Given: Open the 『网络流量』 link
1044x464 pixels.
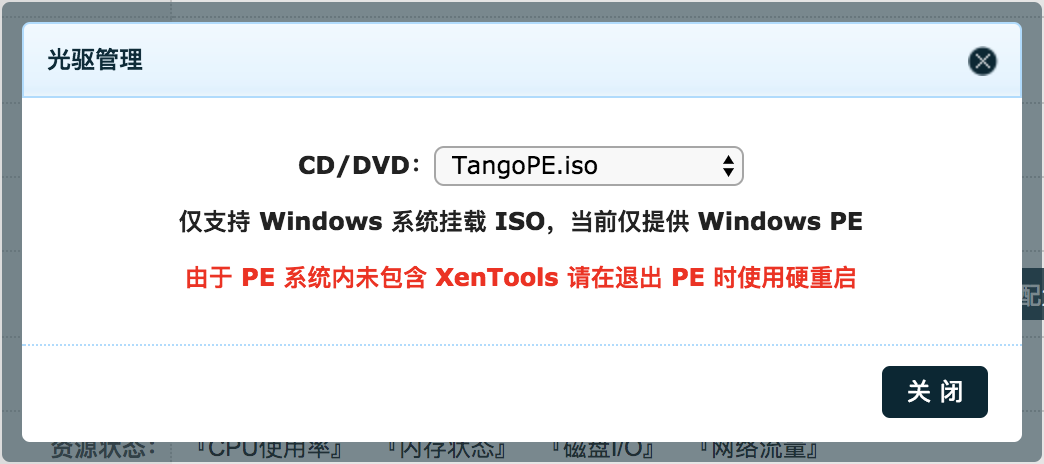Looking at the screenshot, I should coord(761,449).
